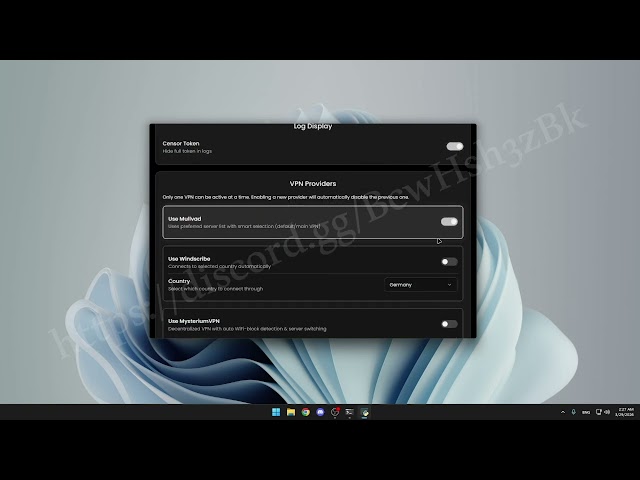Click the network icon in system tray
Screen dimensions: 640x480
(598, 412)
